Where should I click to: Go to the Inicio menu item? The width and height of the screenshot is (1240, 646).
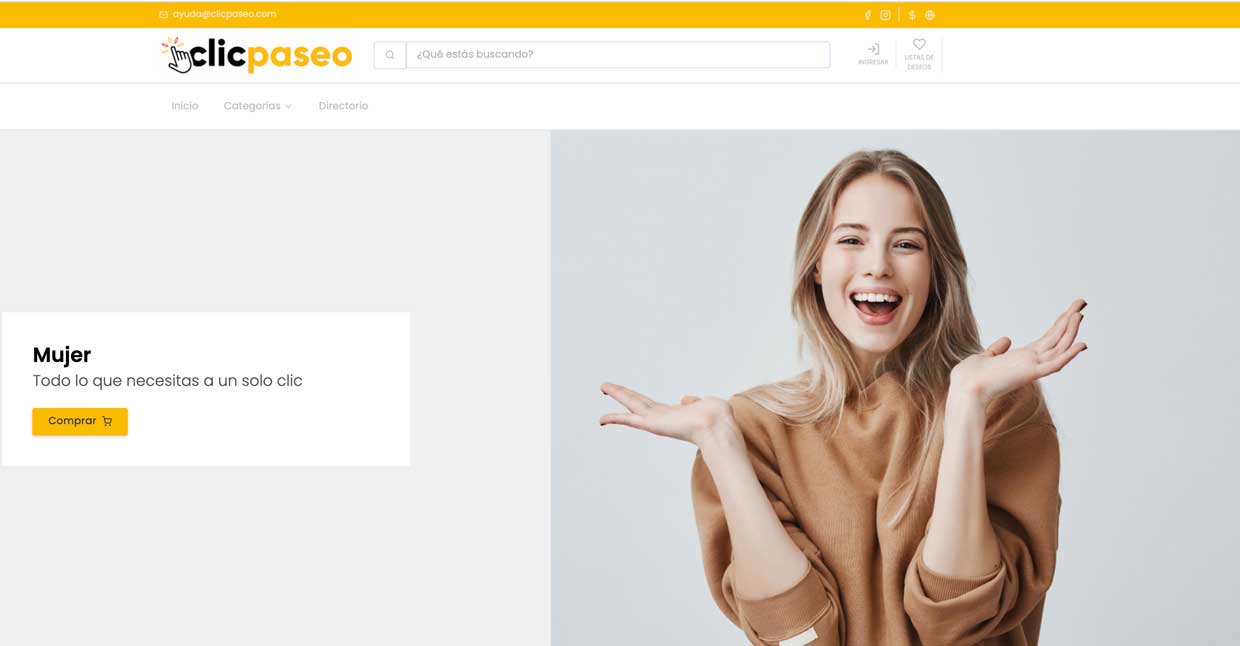click(x=185, y=106)
